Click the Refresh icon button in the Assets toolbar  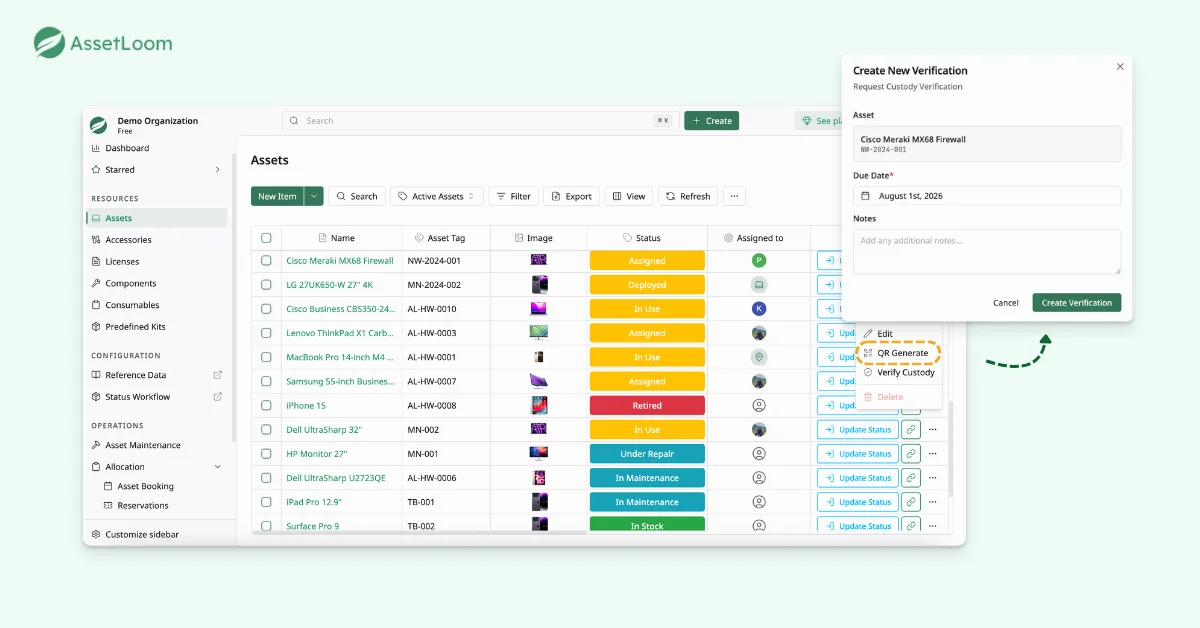point(688,196)
